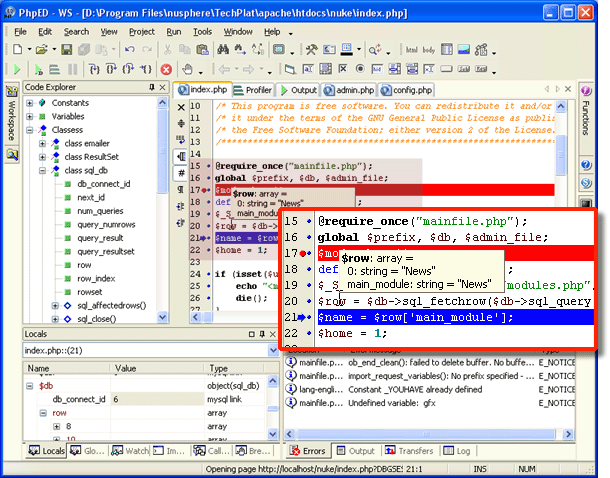Open the Project menu

[x=141, y=31]
